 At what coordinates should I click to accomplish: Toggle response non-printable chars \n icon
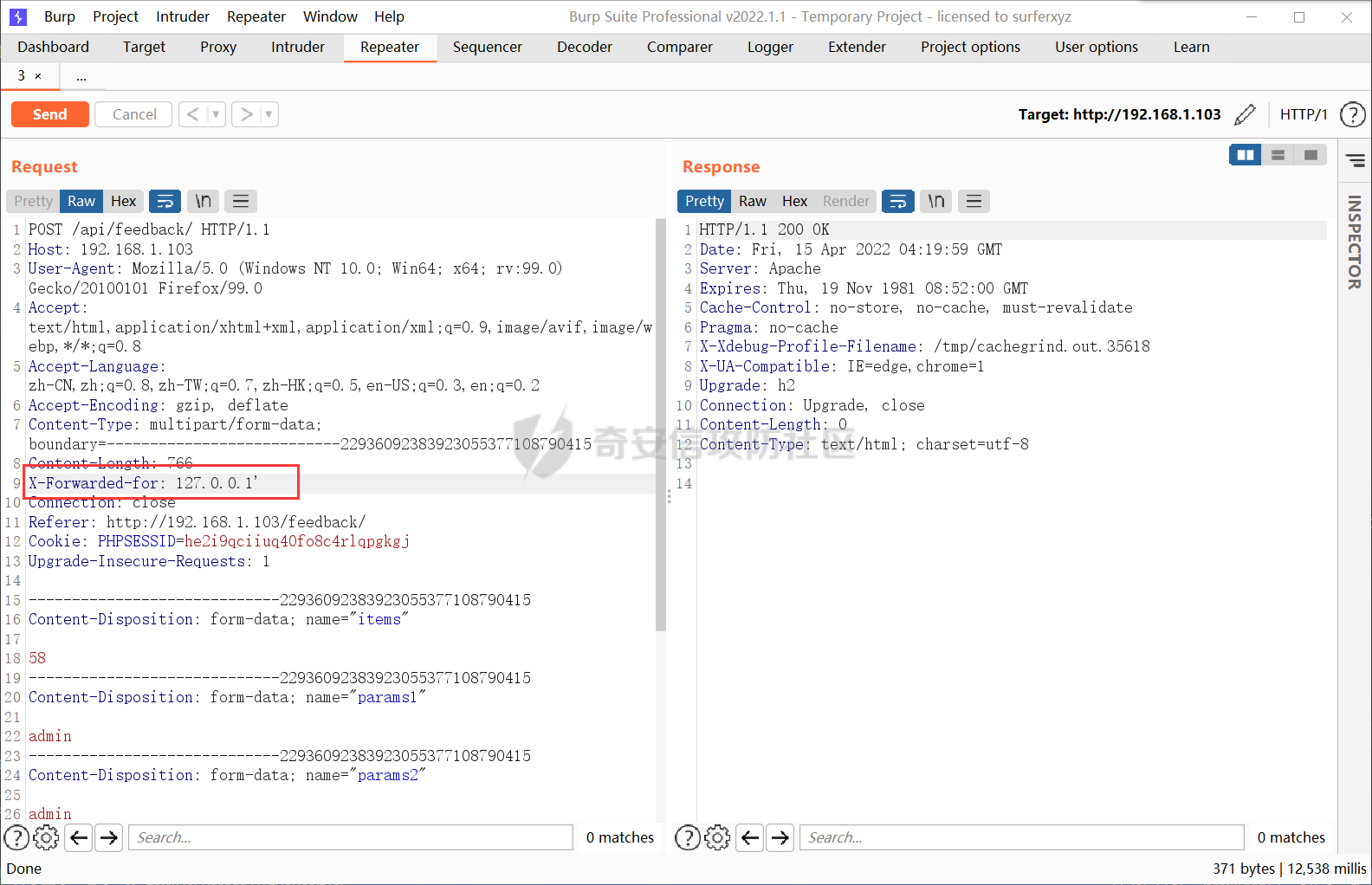[x=935, y=201]
